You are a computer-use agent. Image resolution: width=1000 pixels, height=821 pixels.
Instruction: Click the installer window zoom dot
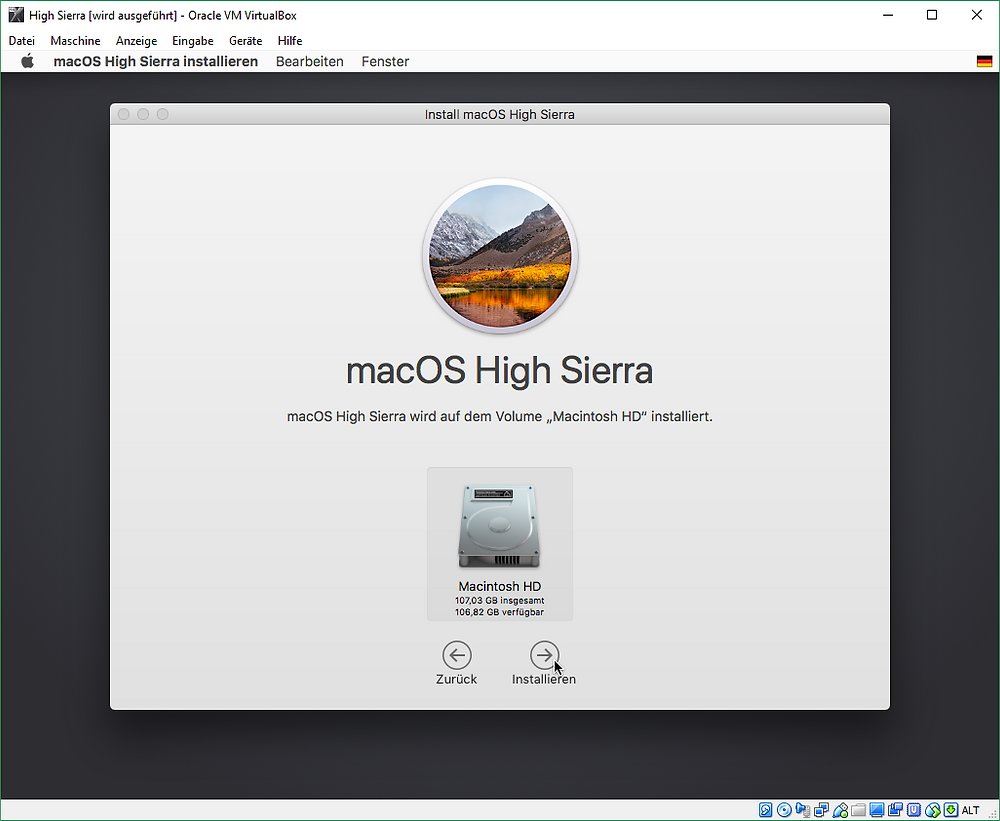click(x=163, y=114)
